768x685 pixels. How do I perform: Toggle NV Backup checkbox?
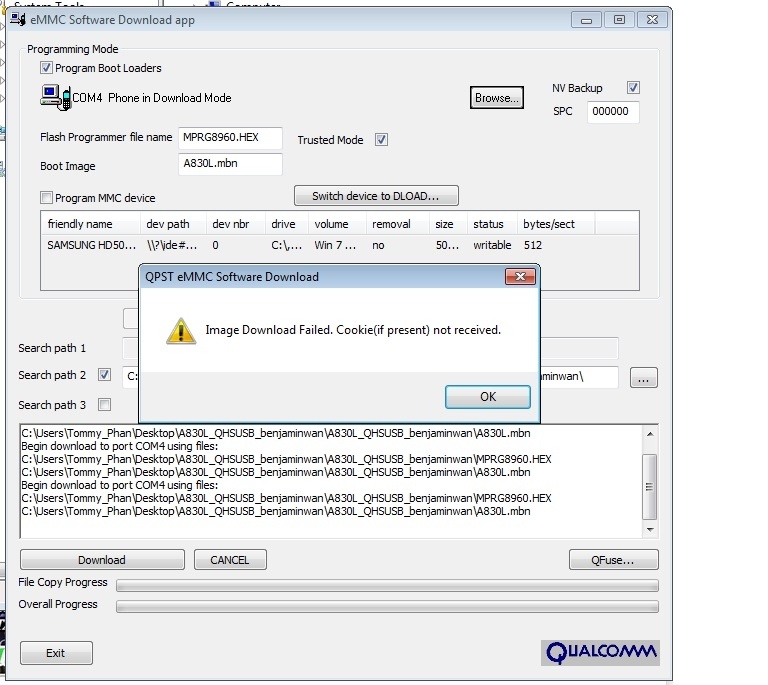coord(633,88)
